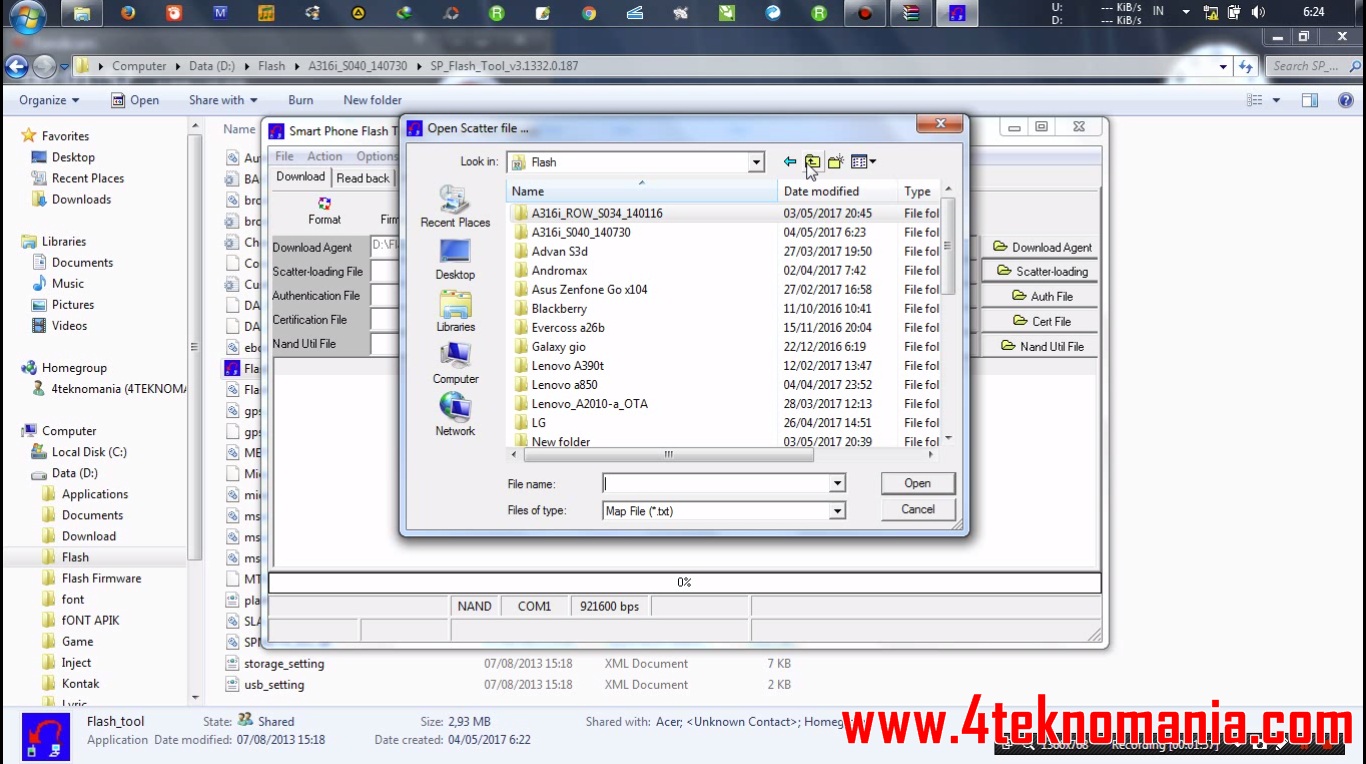This screenshot has width=1366, height=764.
Task: Click Open in the Explorer toolbar
Action: 134,100
